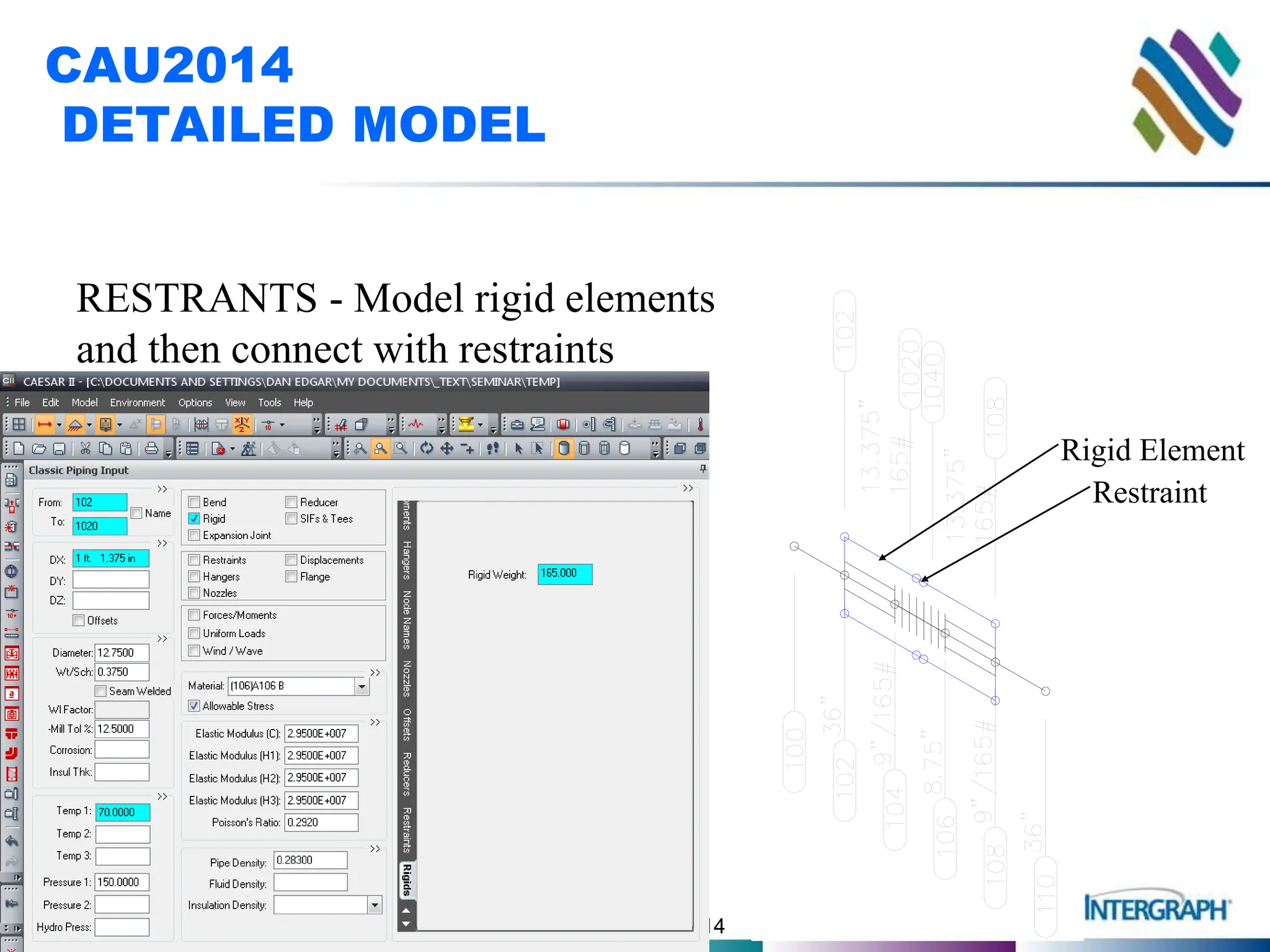Click the down scroll arrow below Rigids tab
1270x952 pixels.
[x=406, y=924]
